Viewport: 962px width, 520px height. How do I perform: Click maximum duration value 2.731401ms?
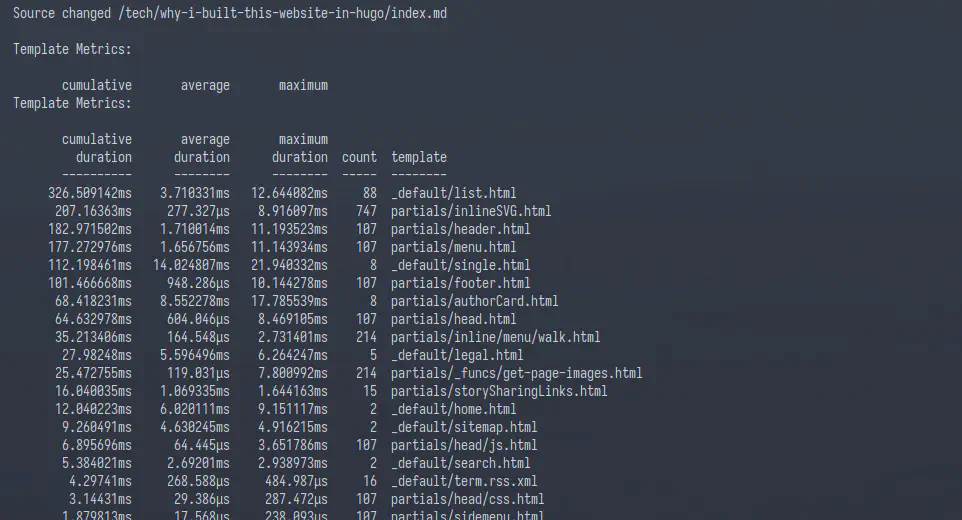(x=293, y=337)
